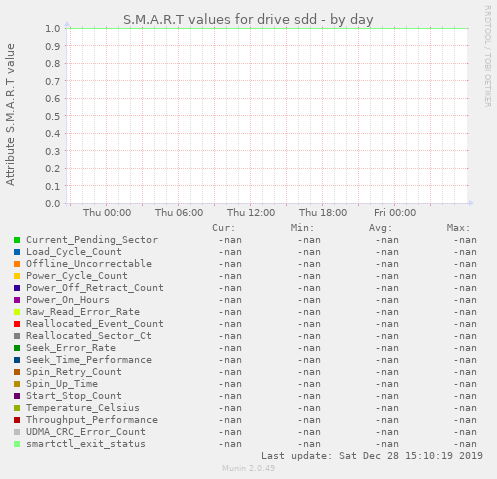This screenshot has height=479, width=497.
Task: Click the Offline_Uncorrectable orange legend swatch
Action: click(17, 264)
